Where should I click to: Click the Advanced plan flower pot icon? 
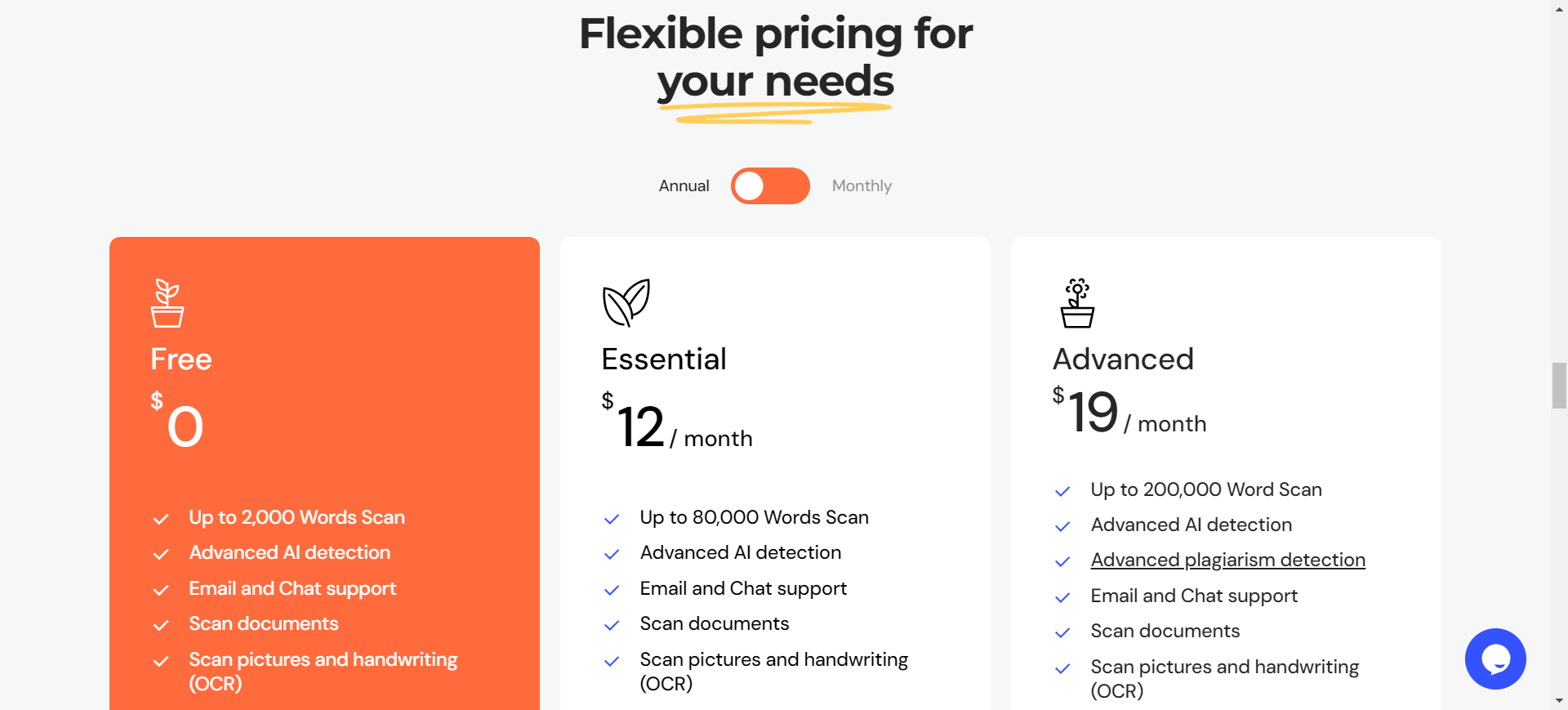[1077, 303]
